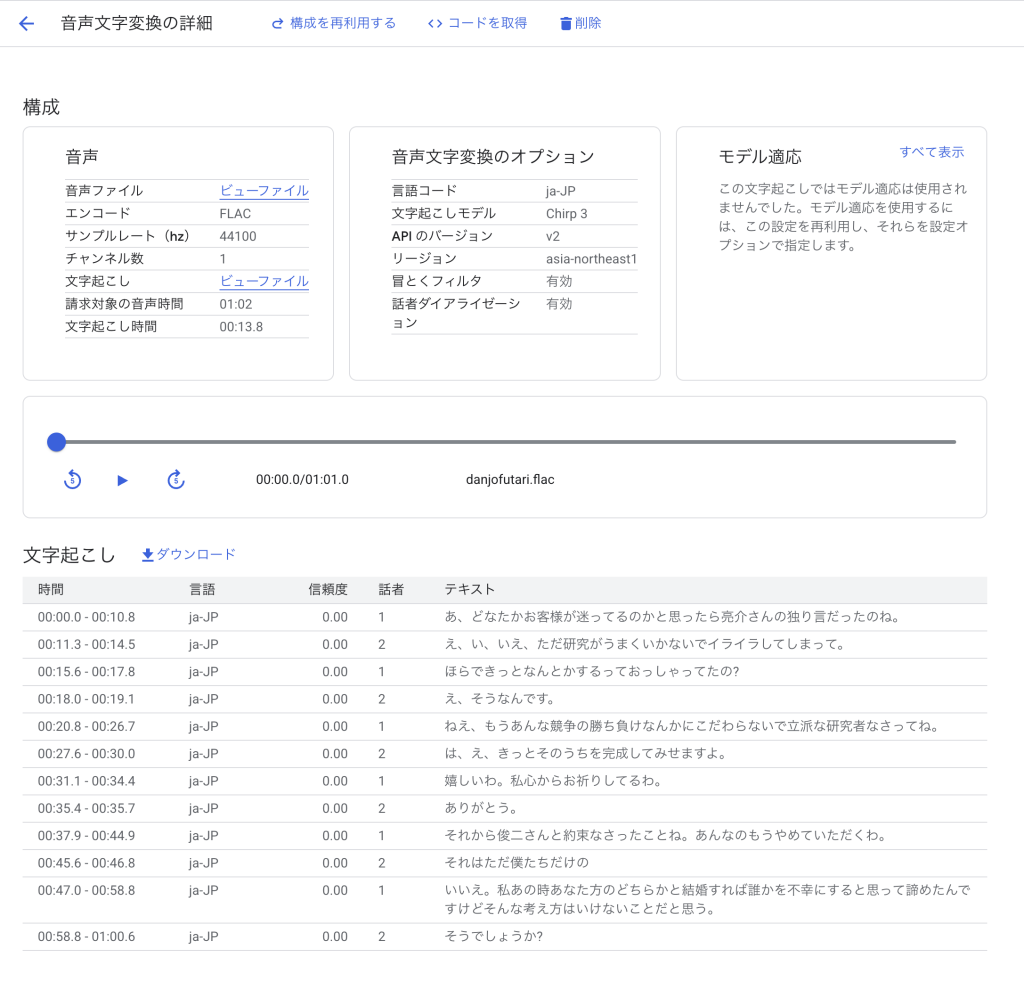Click the 削除 trash icon
The image size is (1024, 982).
click(x=566, y=23)
